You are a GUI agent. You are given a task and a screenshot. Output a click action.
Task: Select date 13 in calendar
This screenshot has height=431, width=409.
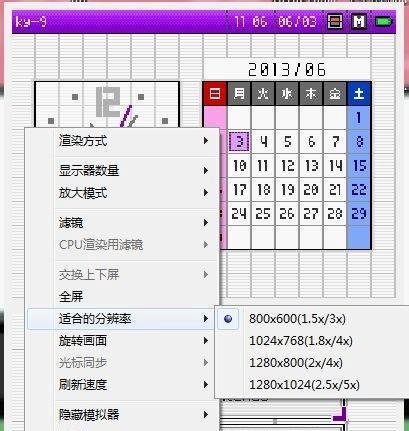311,166
